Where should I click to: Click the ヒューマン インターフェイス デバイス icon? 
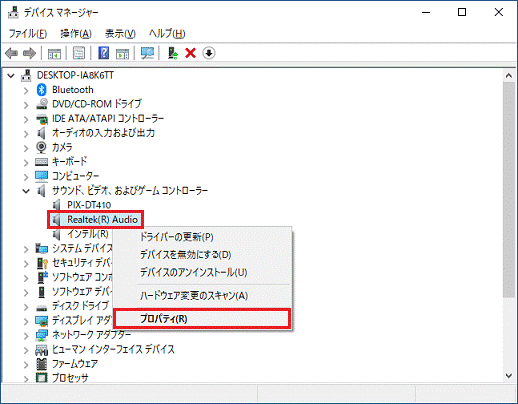[42, 349]
